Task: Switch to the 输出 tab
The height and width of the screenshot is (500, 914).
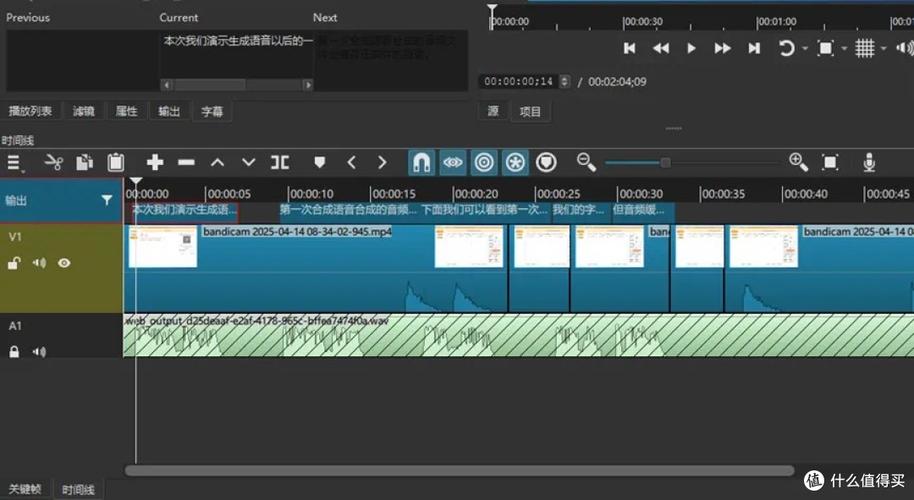Action: tap(169, 111)
